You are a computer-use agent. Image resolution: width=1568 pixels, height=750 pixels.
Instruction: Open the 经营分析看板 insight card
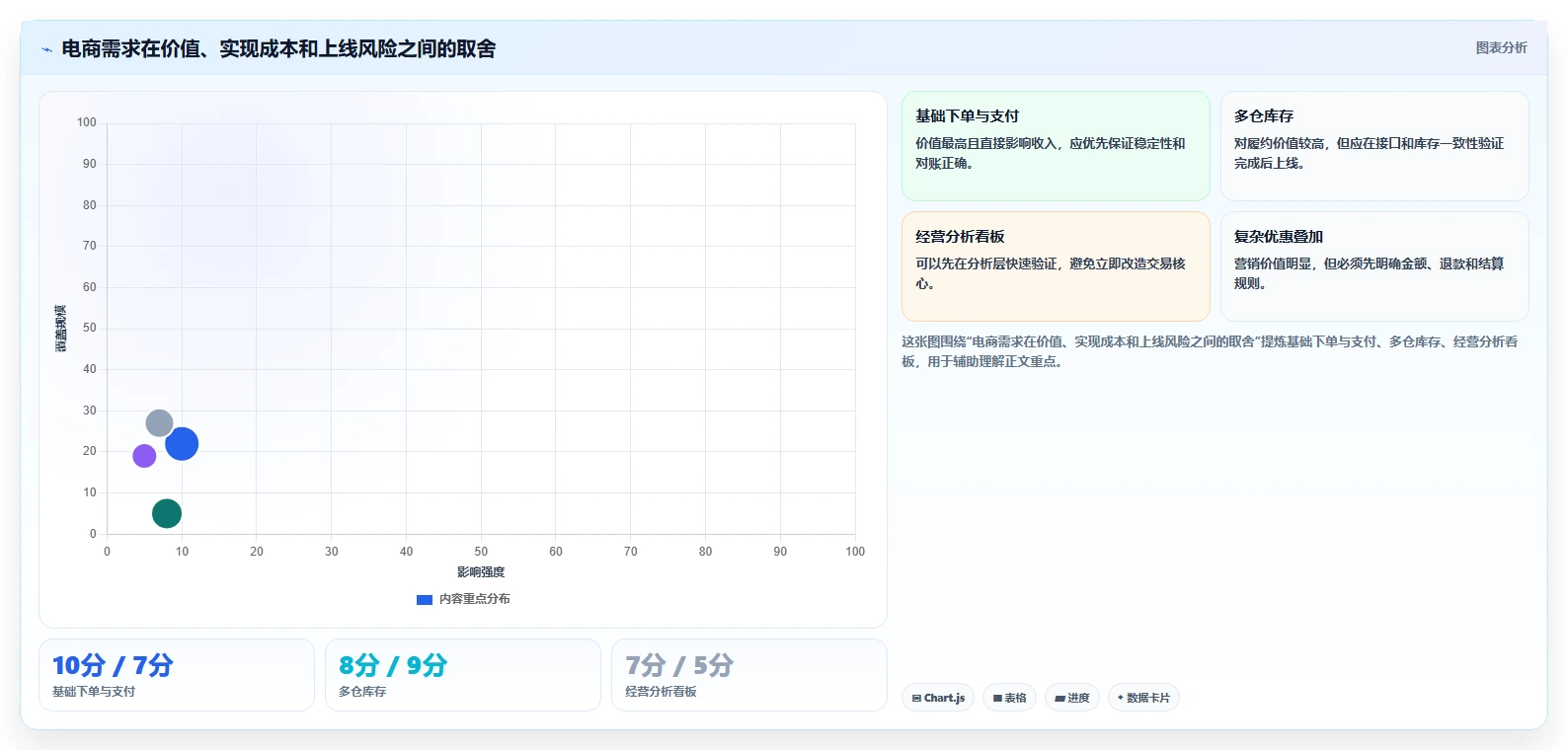[1056, 266]
